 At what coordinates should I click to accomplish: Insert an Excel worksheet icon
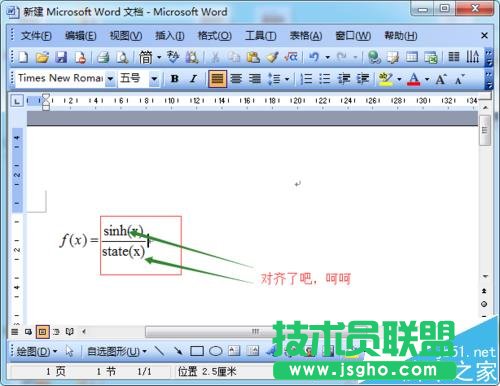tap(431, 57)
